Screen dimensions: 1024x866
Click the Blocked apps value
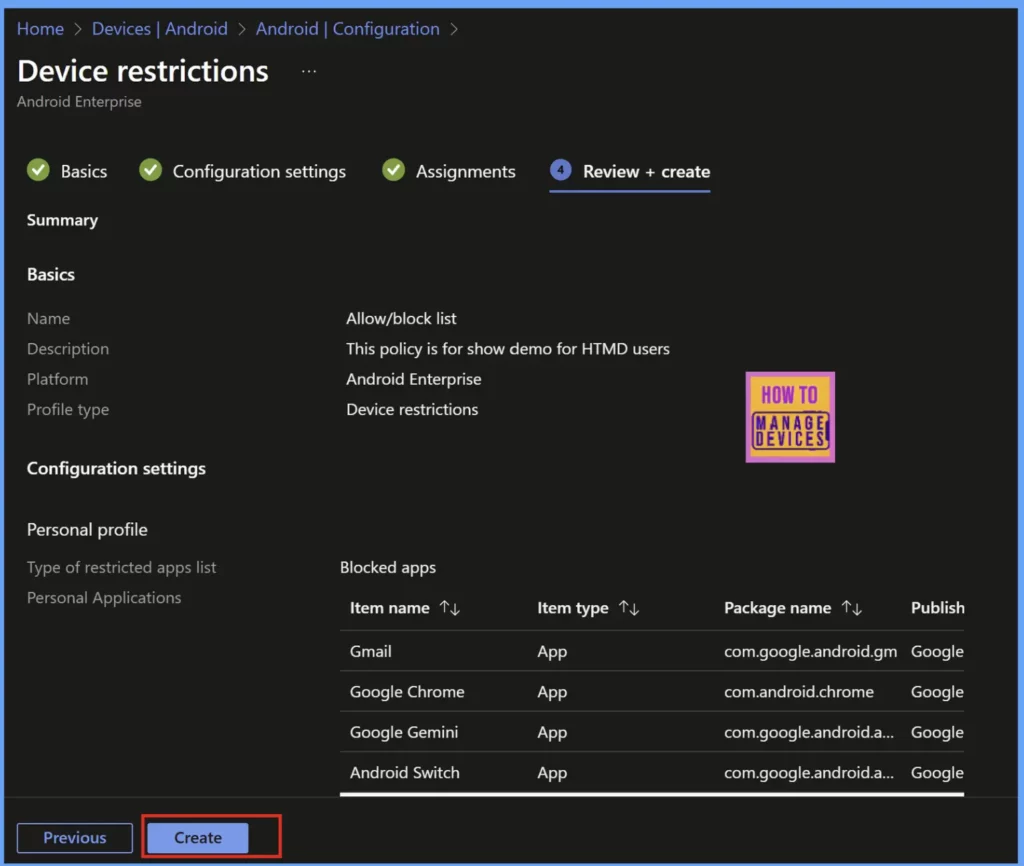388,568
